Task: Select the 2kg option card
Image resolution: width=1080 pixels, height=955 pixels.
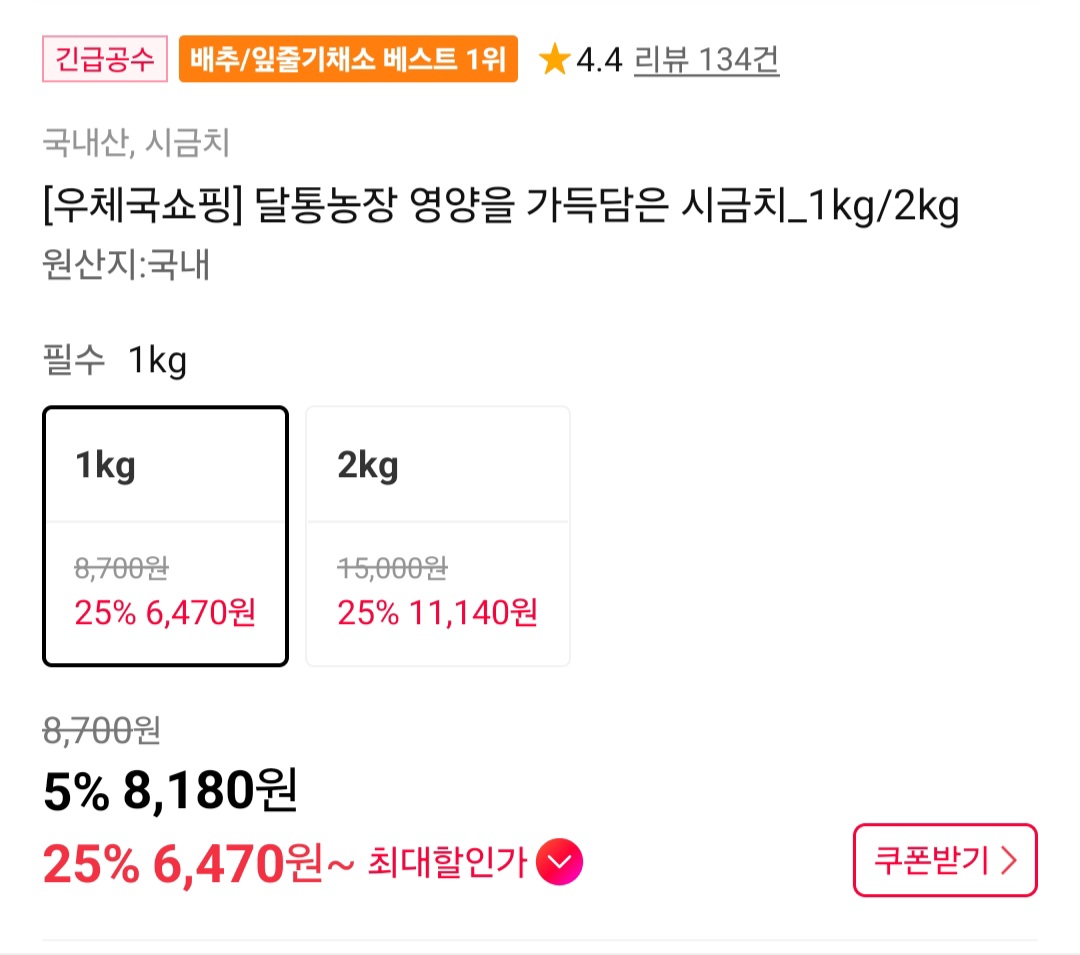Action: [x=437, y=535]
